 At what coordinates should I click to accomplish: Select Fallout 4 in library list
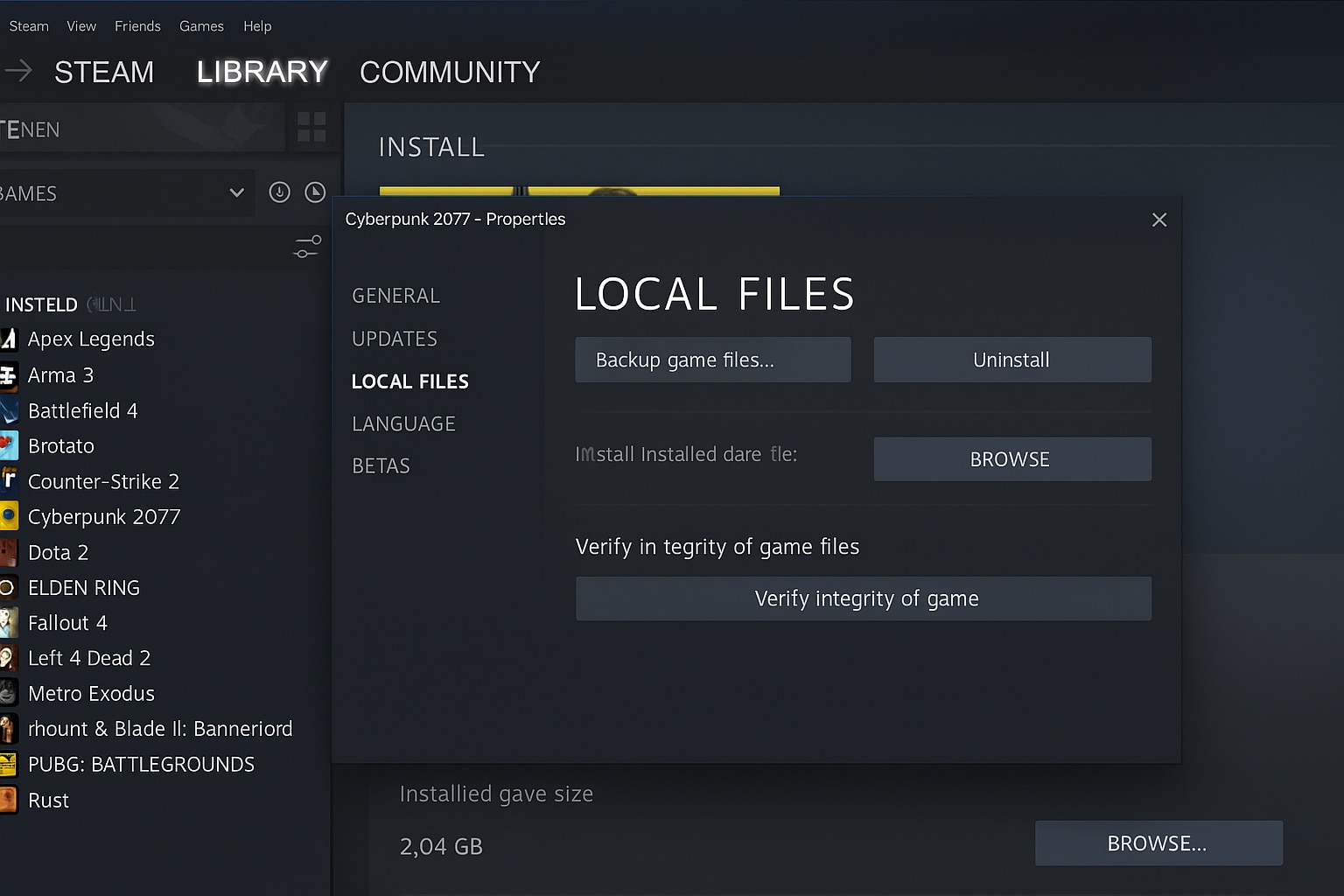67,623
